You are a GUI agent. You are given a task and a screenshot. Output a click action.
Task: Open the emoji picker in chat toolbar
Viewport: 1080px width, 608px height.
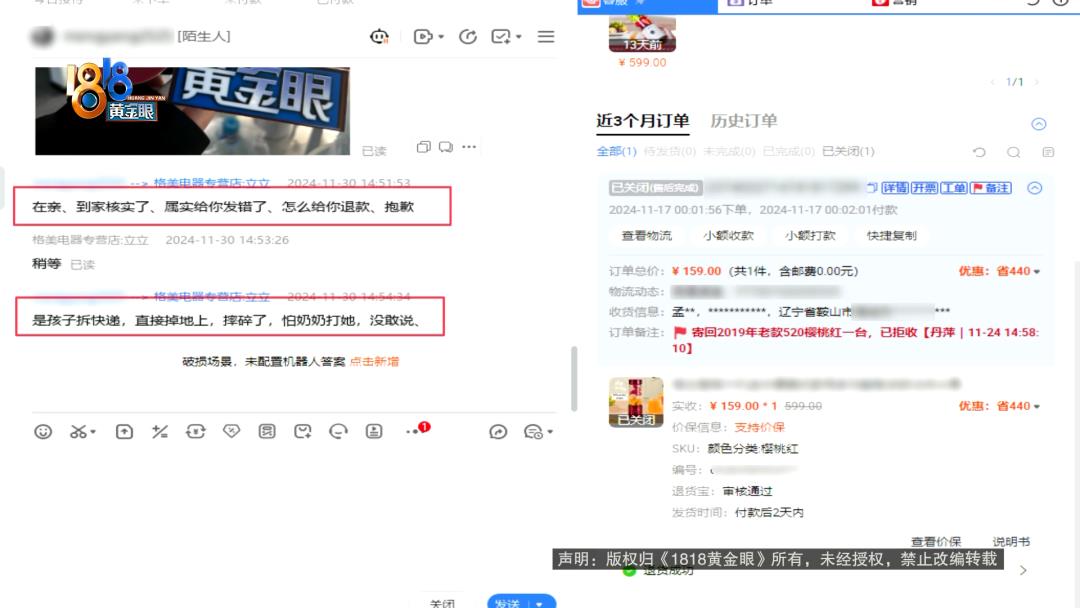pos(43,432)
